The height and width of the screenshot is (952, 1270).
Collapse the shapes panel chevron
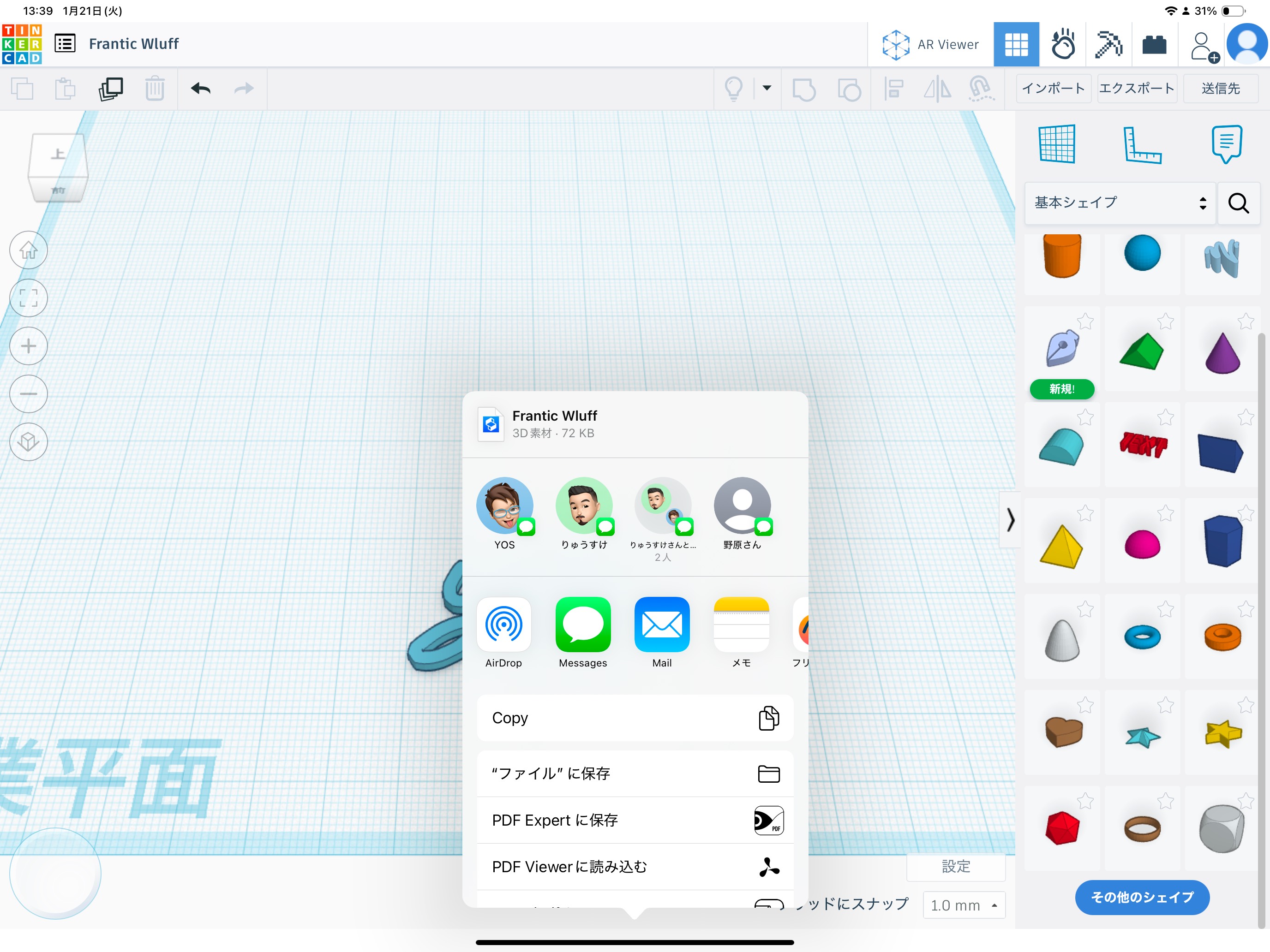pos(1010,519)
